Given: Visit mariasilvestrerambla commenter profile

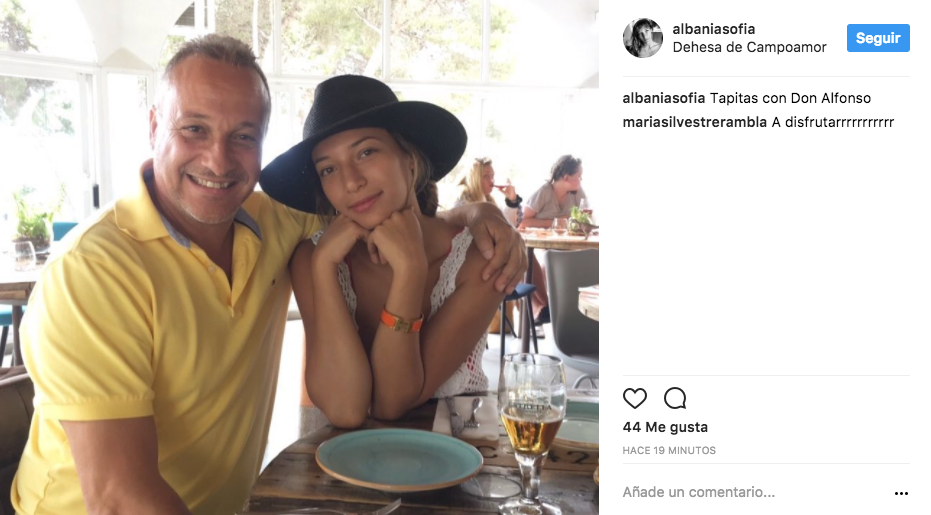Looking at the screenshot, I should [695, 122].
